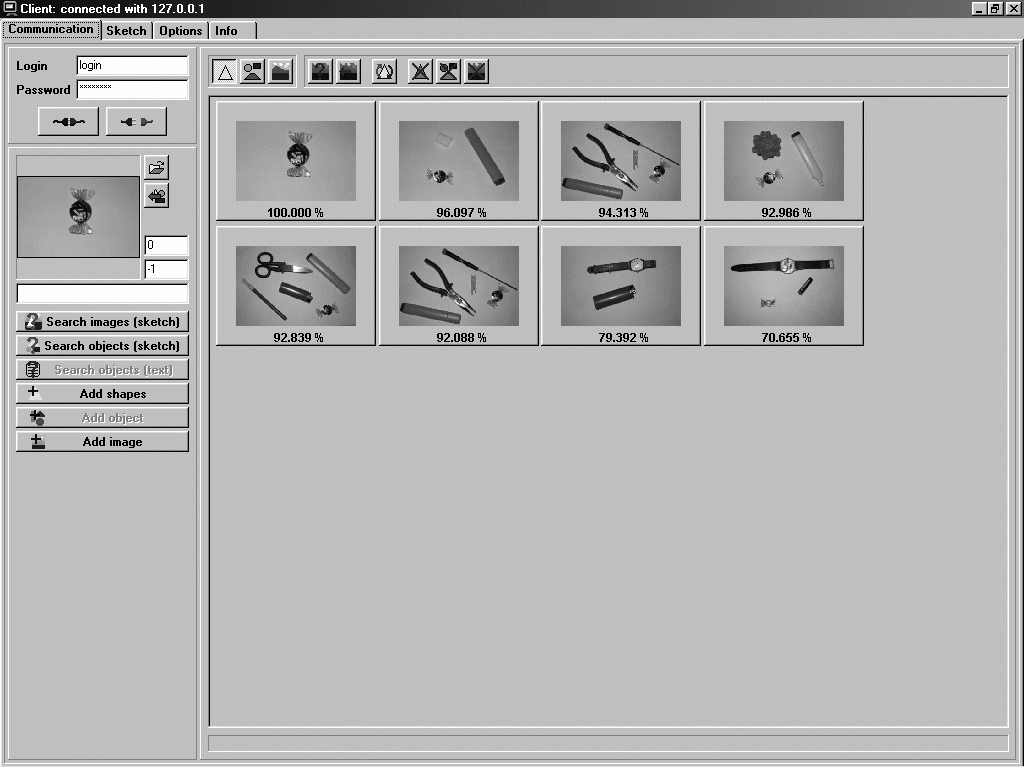Viewport: 1024px width, 768px height.
Task: Toggle the triangle shapes view button
Action: 225,71
